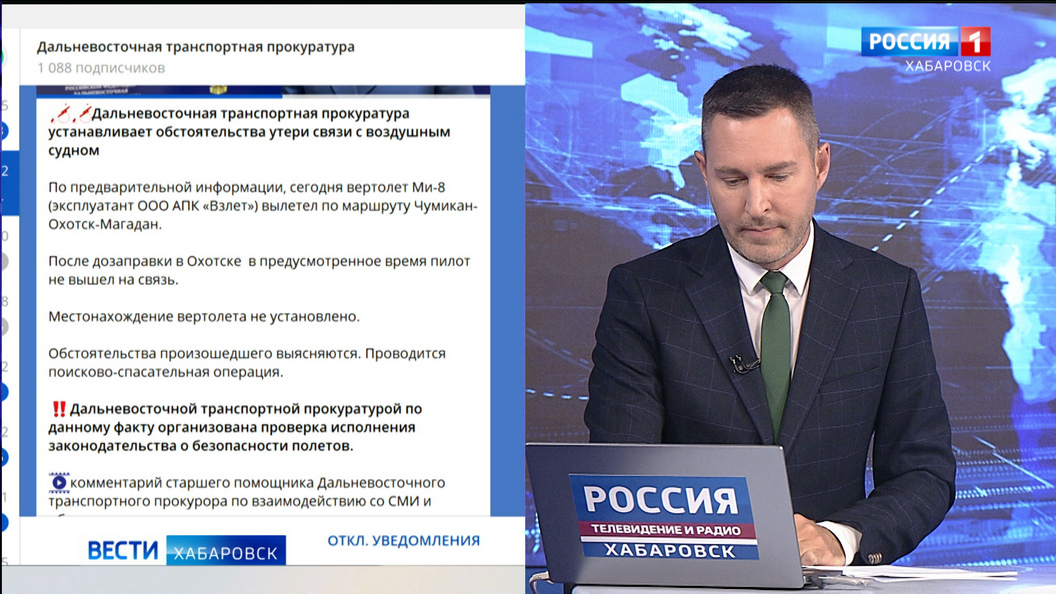The image size is (1056, 594).
Task: Click the line "Местонахождение вертолета не установлено."
Action: pos(204,317)
